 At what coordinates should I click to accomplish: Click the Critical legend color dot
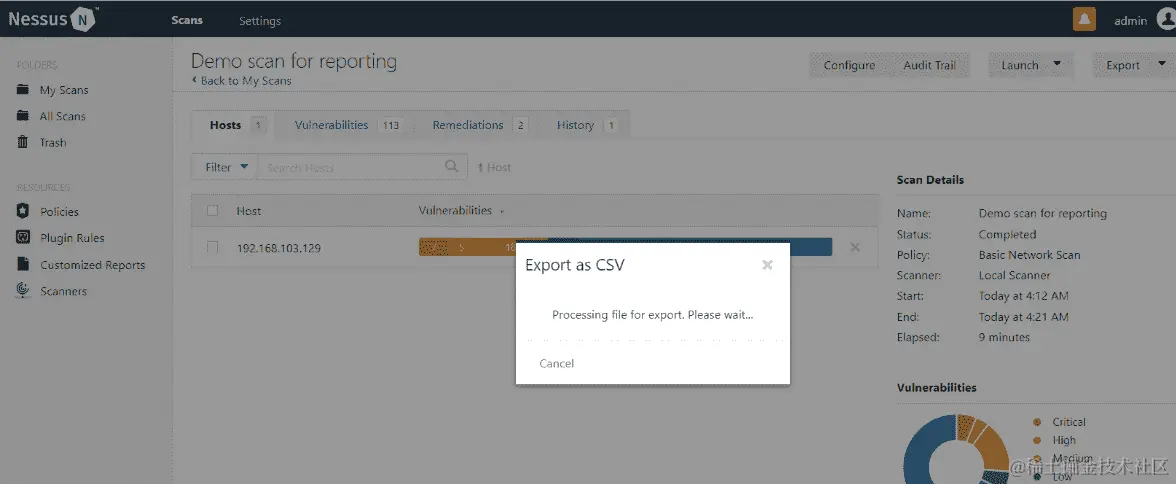1037,422
